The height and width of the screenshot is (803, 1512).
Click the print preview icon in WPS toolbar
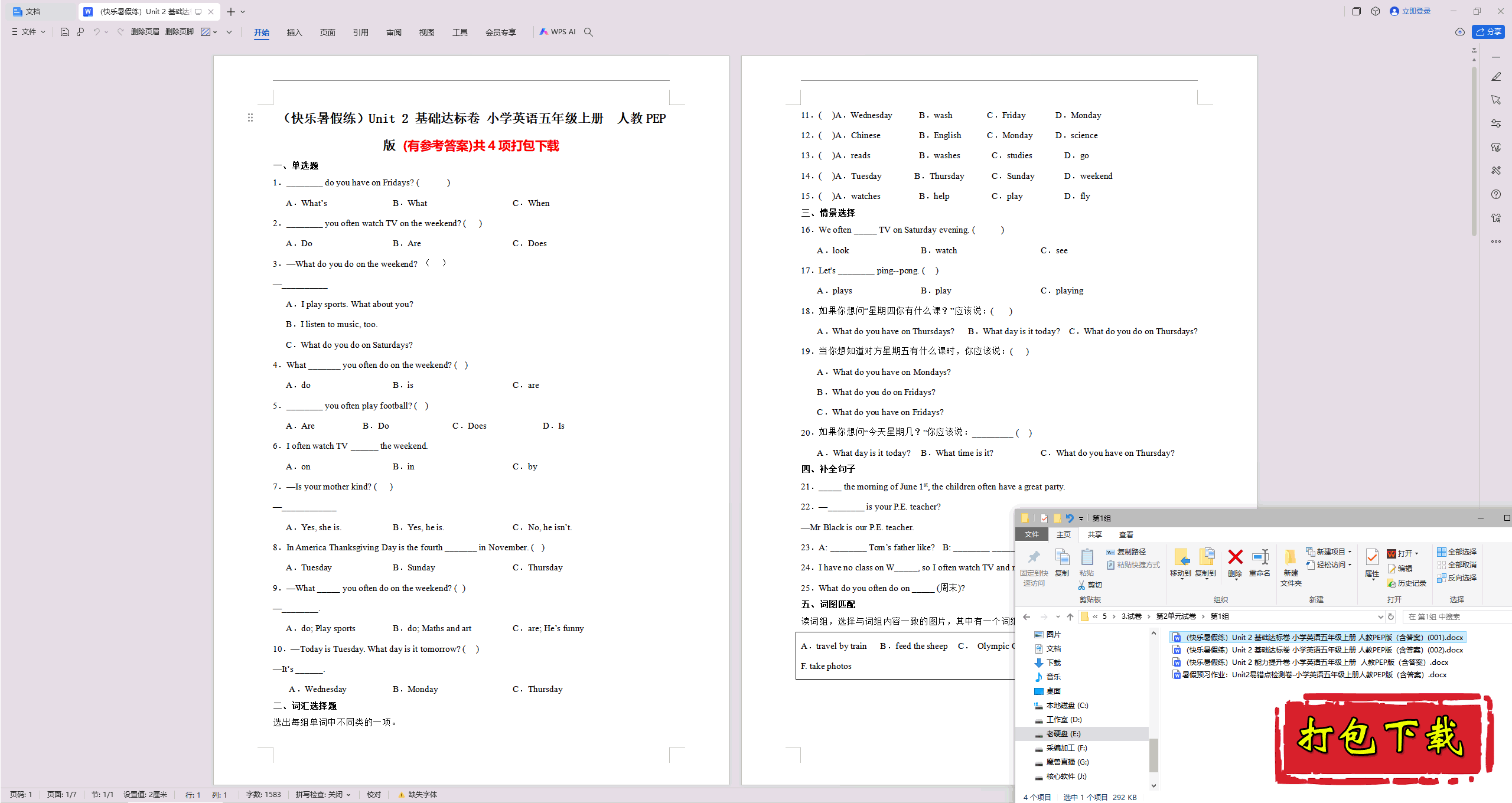(x=80, y=32)
